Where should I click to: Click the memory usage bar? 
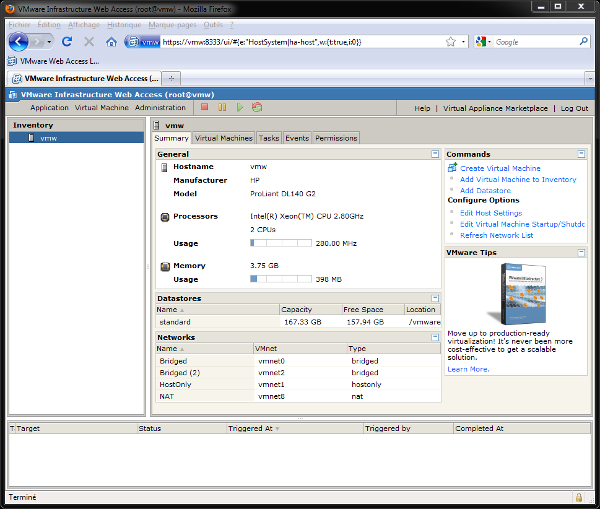click(x=281, y=279)
